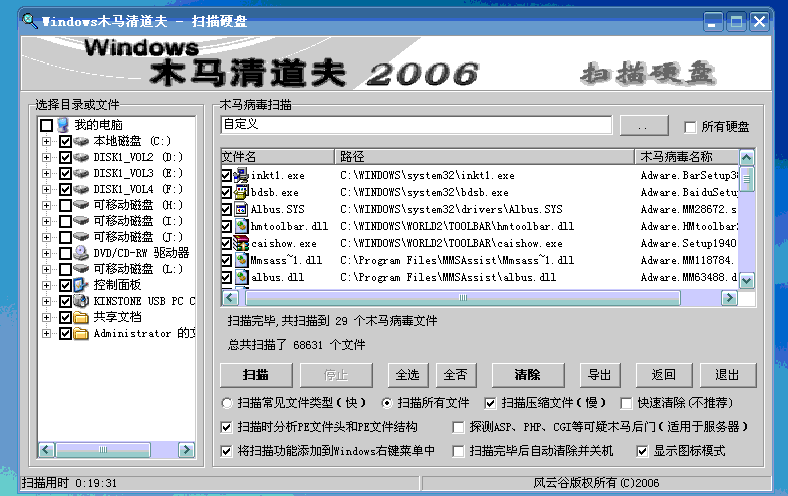The image size is (788, 496).
Task: Sort results by 木马病毒名称 column header
Action: [687, 157]
